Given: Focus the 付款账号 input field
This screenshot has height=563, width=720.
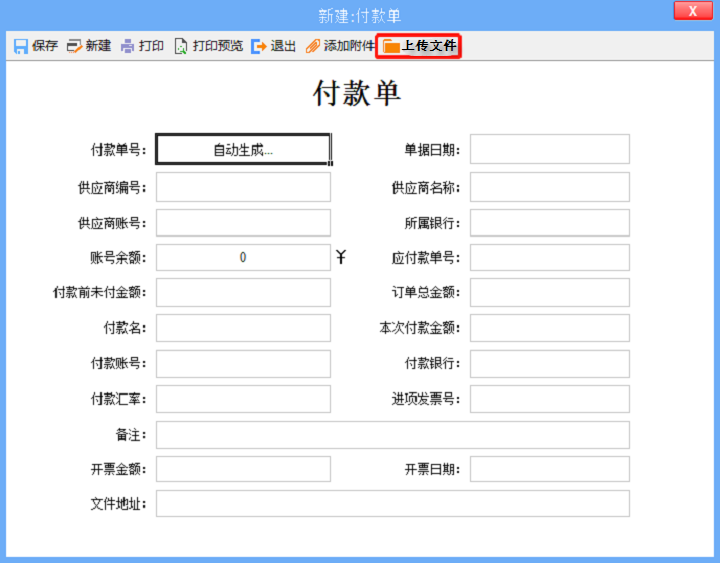Looking at the screenshot, I should tap(243, 364).
